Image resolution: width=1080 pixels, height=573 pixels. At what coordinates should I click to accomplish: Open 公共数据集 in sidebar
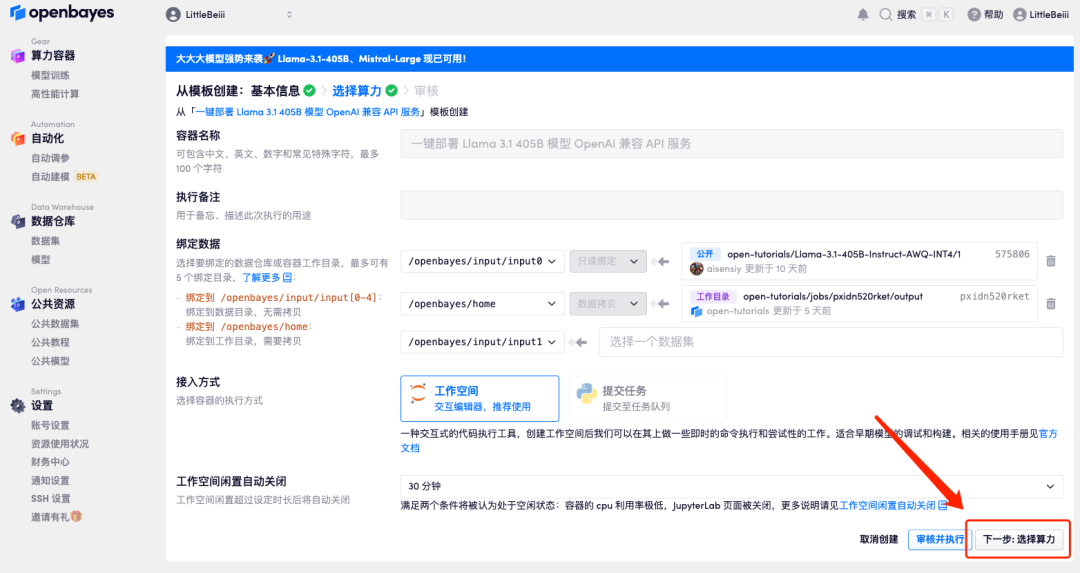[x=55, y=324]
